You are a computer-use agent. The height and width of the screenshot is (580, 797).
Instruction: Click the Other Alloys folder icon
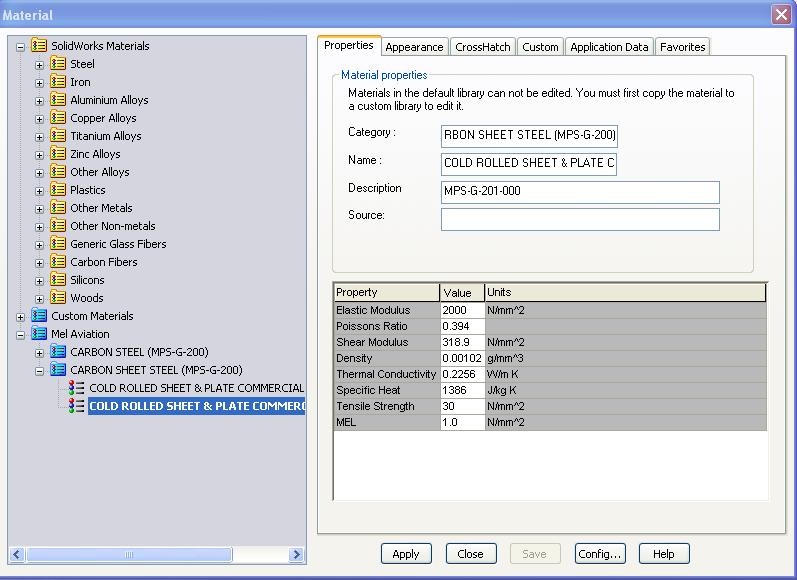58,172
